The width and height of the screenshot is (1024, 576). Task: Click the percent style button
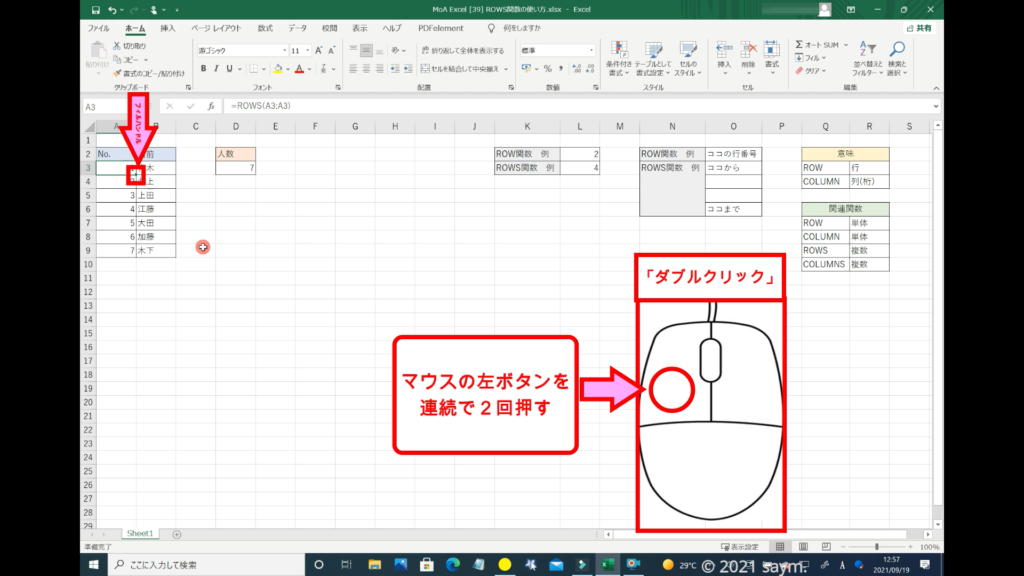tap(547, 69)
